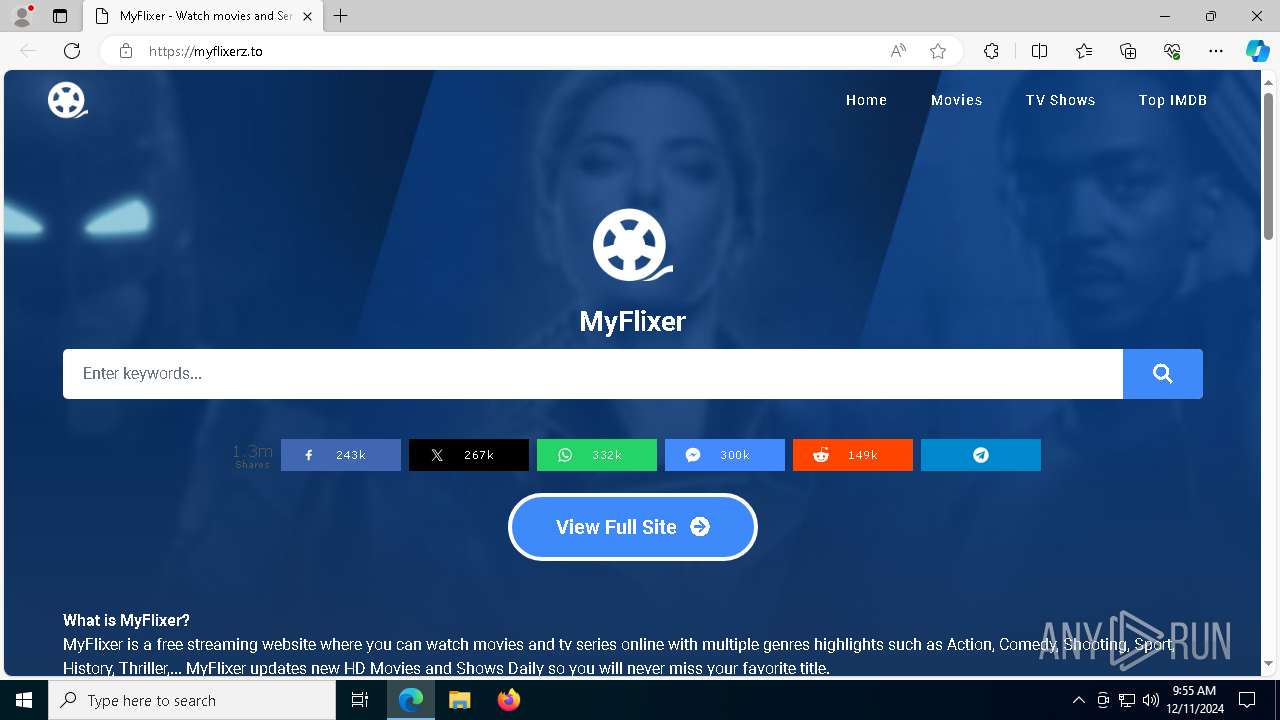Open File Explorer from taskbar

tap(459, 700)
